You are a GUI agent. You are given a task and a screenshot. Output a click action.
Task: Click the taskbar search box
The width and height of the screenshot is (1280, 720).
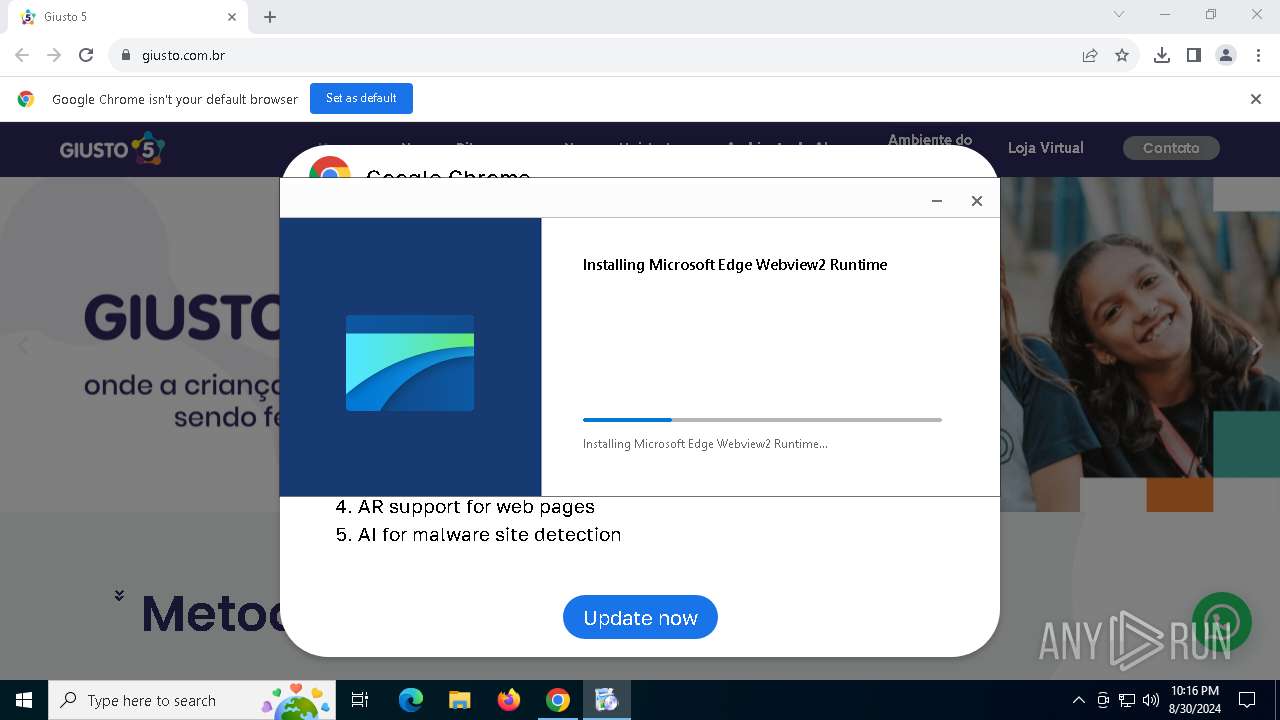coord(192,700)
